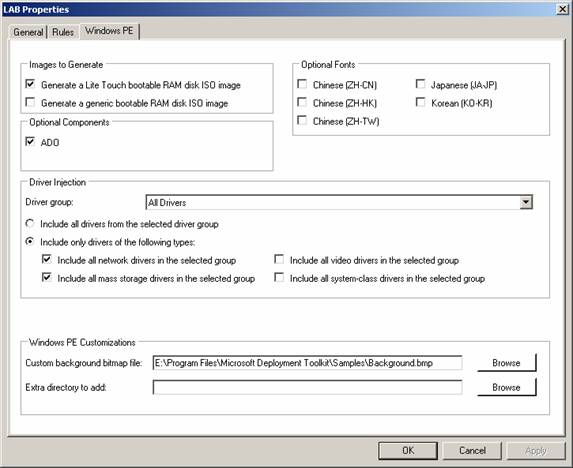The width and height of the screenshot is (573, 468).
Task: Check the Chinese (ZH-CN) font option
Action: tap(302, 84)
